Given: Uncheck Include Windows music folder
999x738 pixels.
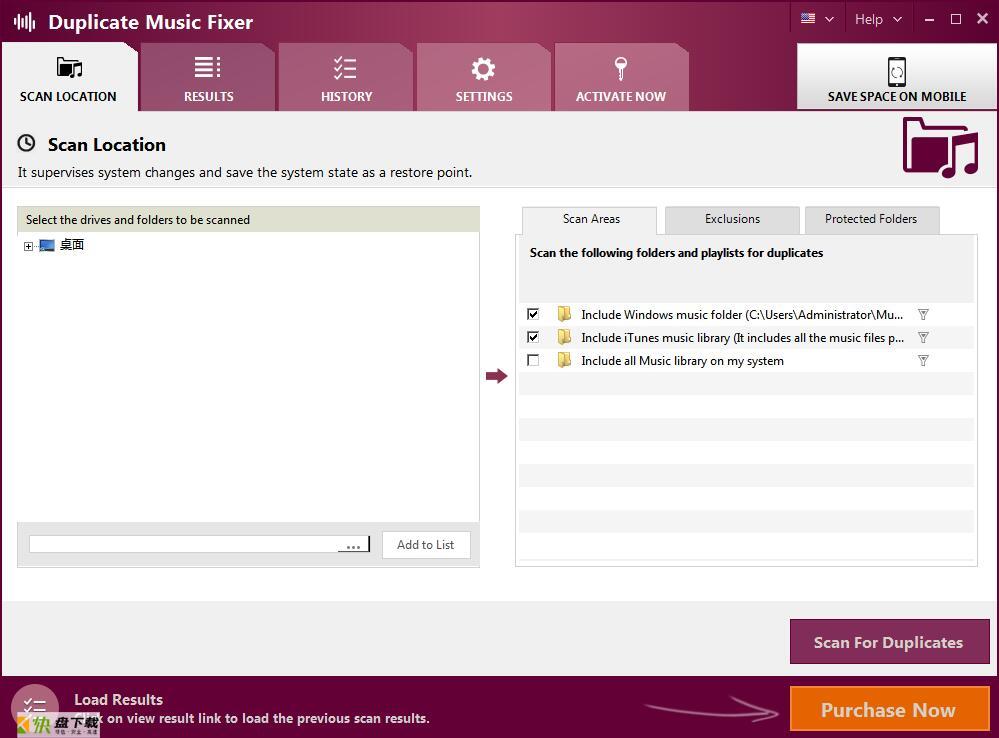Looking at the screenshot, I should coord(533,314).
